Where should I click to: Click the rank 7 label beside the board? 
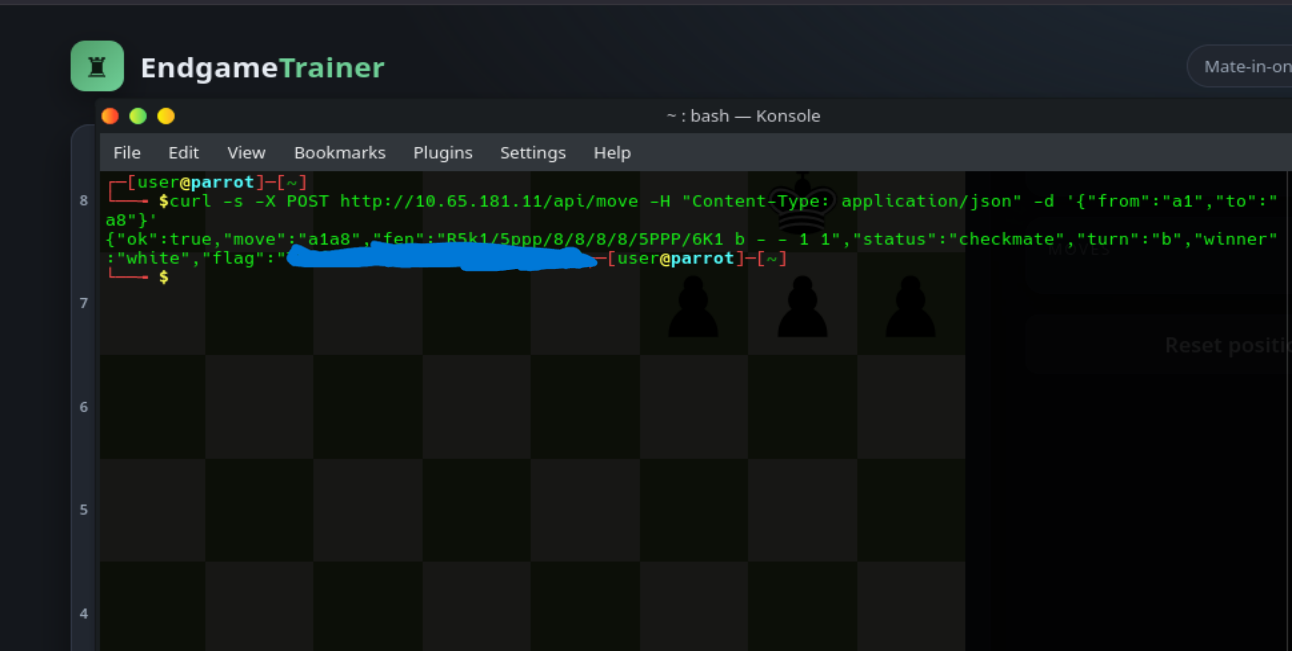pyautogui.click(x=84, y=303)
